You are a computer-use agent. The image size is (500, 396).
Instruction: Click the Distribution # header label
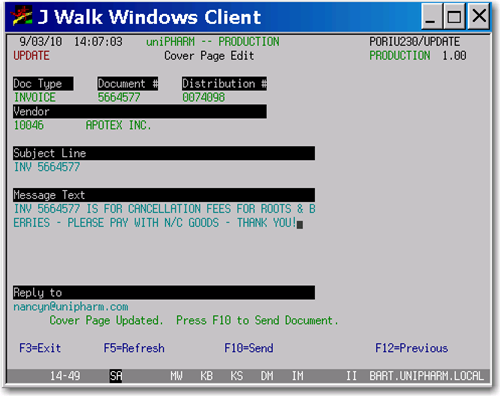point(224,84)
